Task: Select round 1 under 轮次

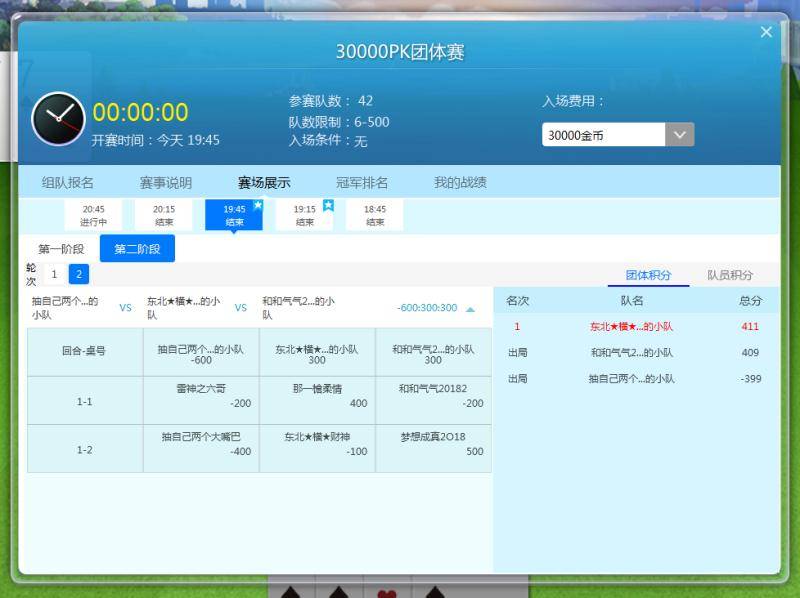Action: coord(55,273)
